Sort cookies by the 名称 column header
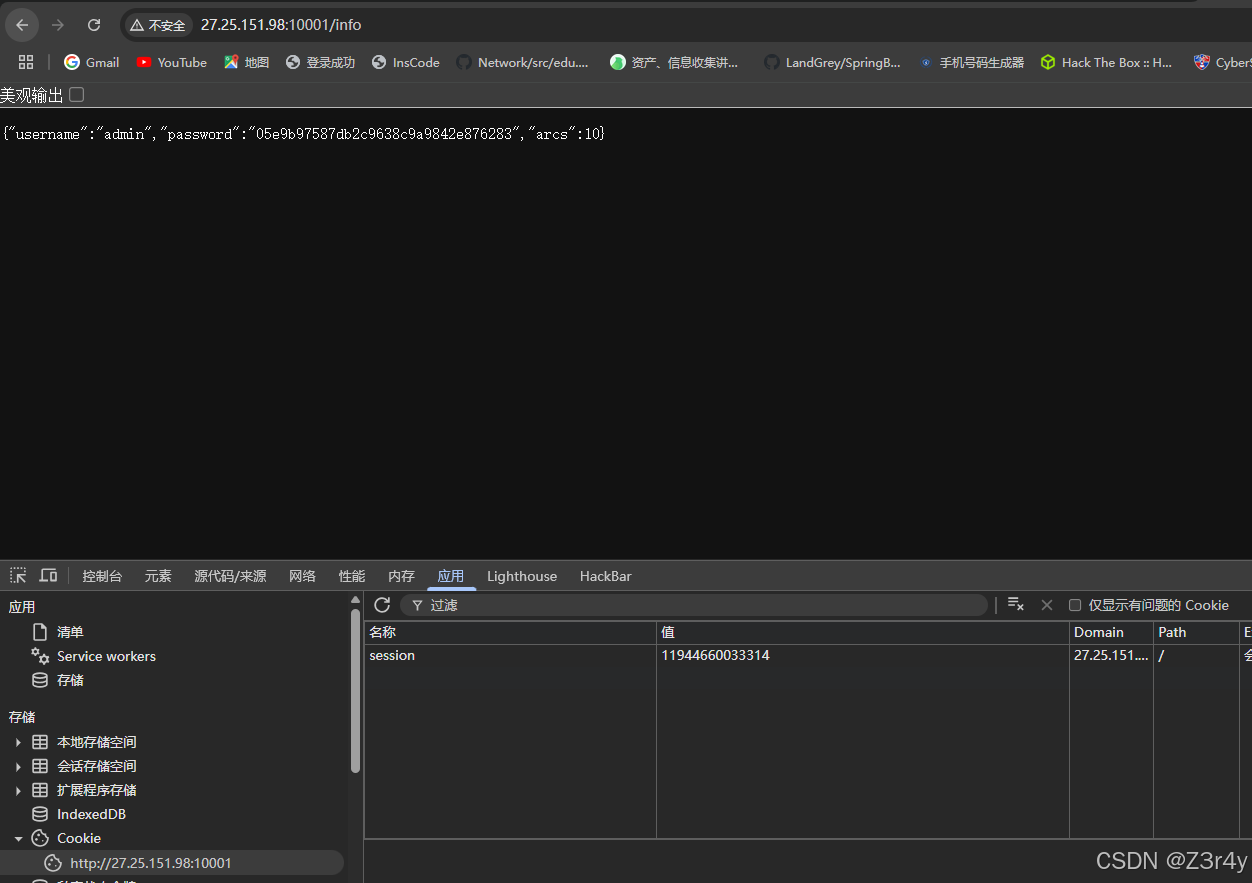 point(510,632)
